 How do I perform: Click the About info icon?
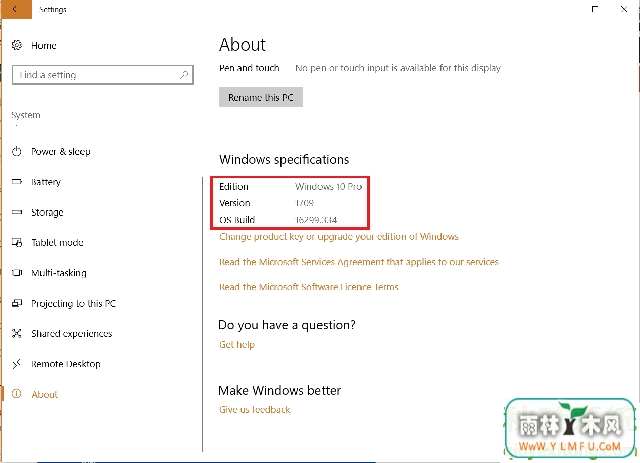tap(17, 394)
